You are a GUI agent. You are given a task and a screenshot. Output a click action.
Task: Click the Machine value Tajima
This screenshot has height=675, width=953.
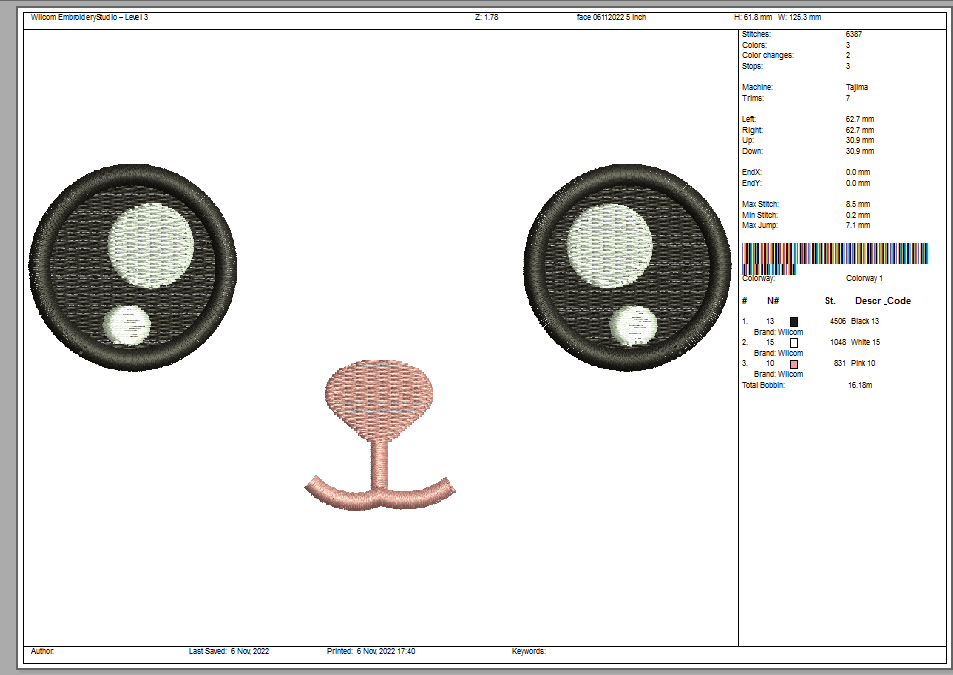click(857, 87)
